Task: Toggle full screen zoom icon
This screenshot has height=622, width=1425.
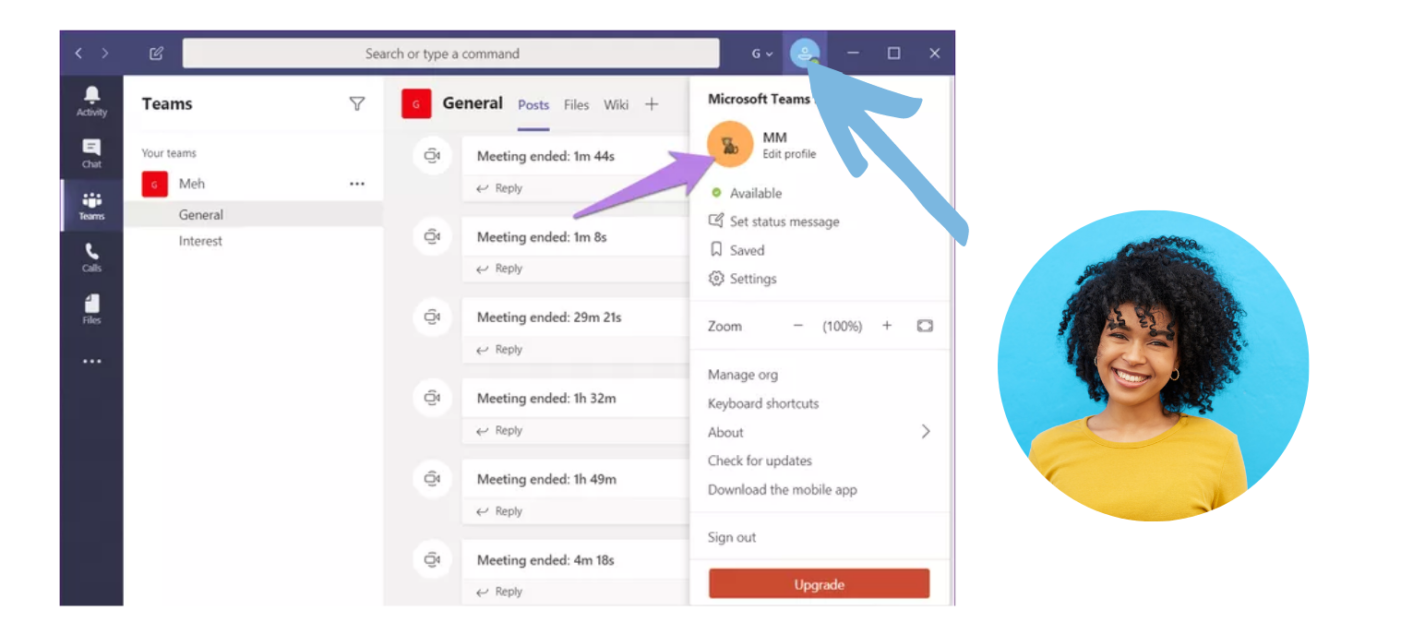Action: click(x=925, y=326)
